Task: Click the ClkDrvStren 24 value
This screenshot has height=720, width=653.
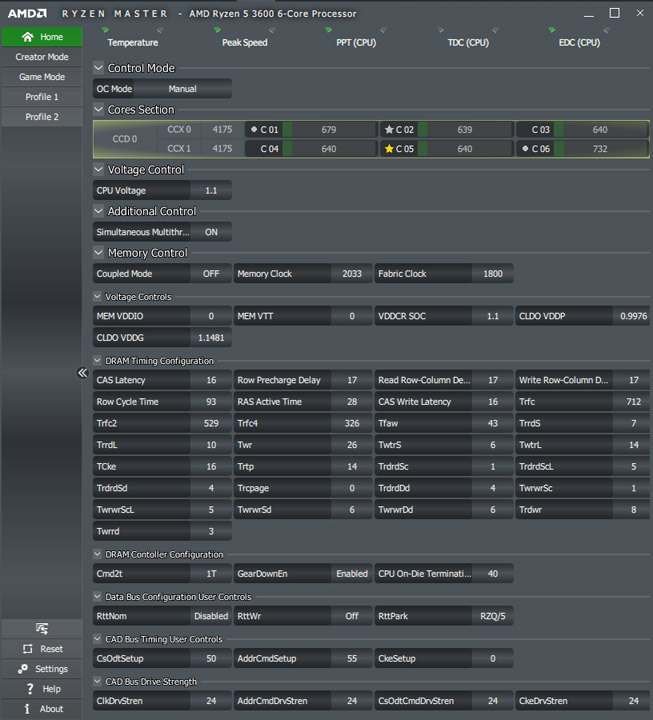Action: (x=211, y=701)
